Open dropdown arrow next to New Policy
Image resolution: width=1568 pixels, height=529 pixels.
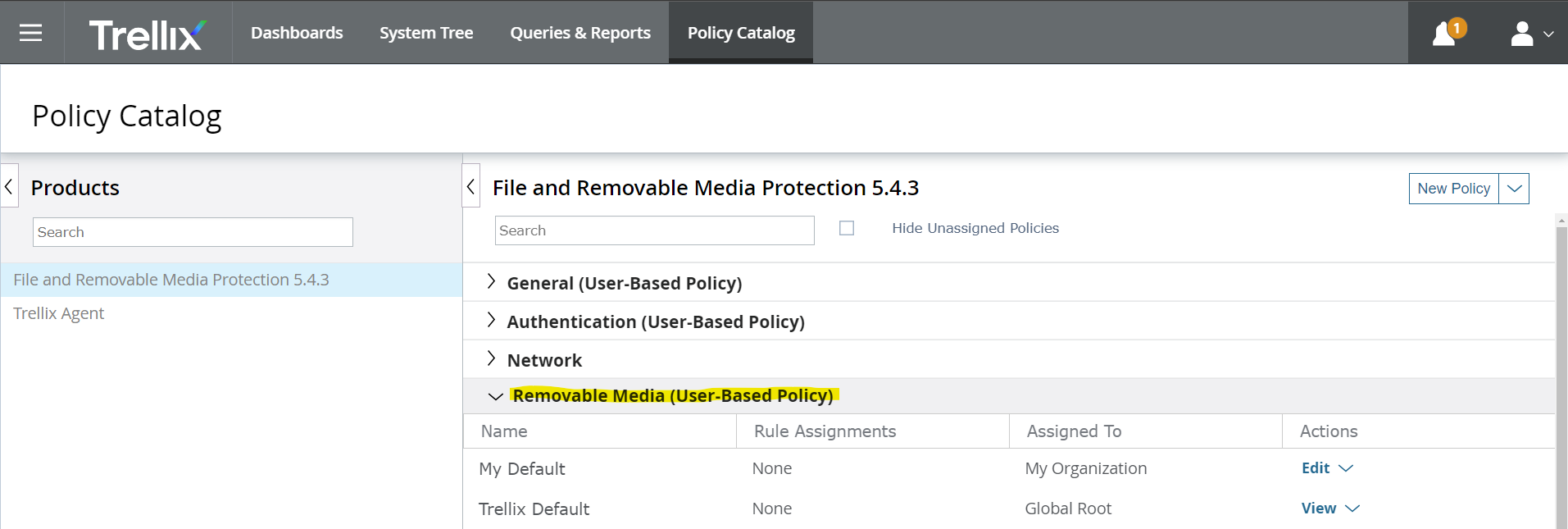pyautogui.click(x=1514, y=189)
